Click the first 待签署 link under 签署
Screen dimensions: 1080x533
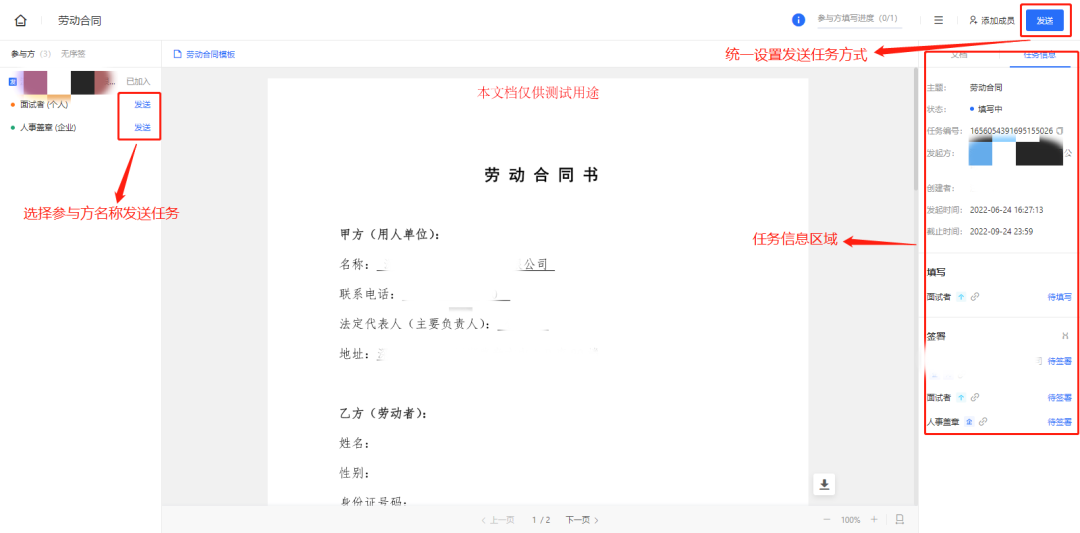point(1059,360)
